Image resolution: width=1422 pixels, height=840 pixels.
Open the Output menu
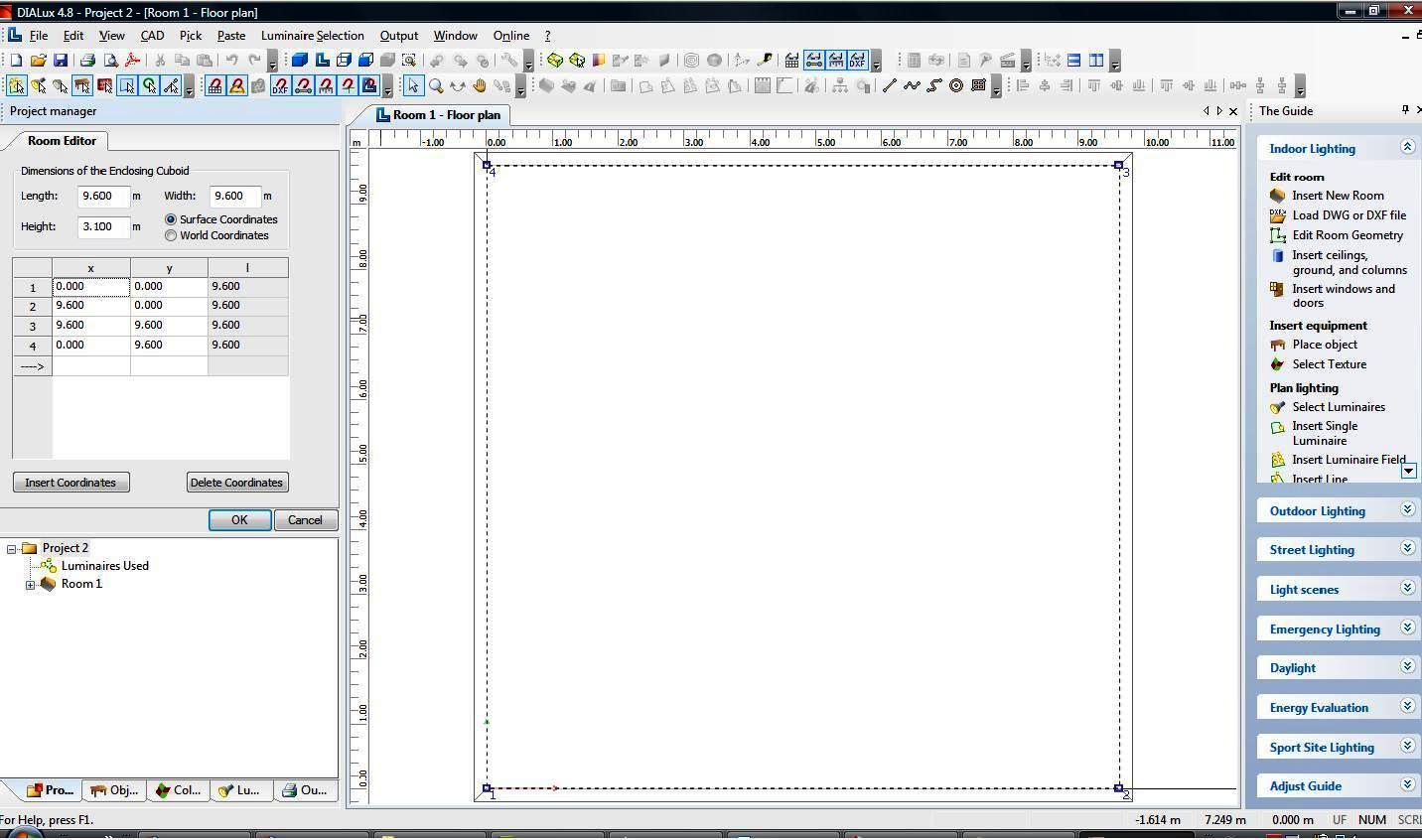pyautogui.click(x=398, y=36)
